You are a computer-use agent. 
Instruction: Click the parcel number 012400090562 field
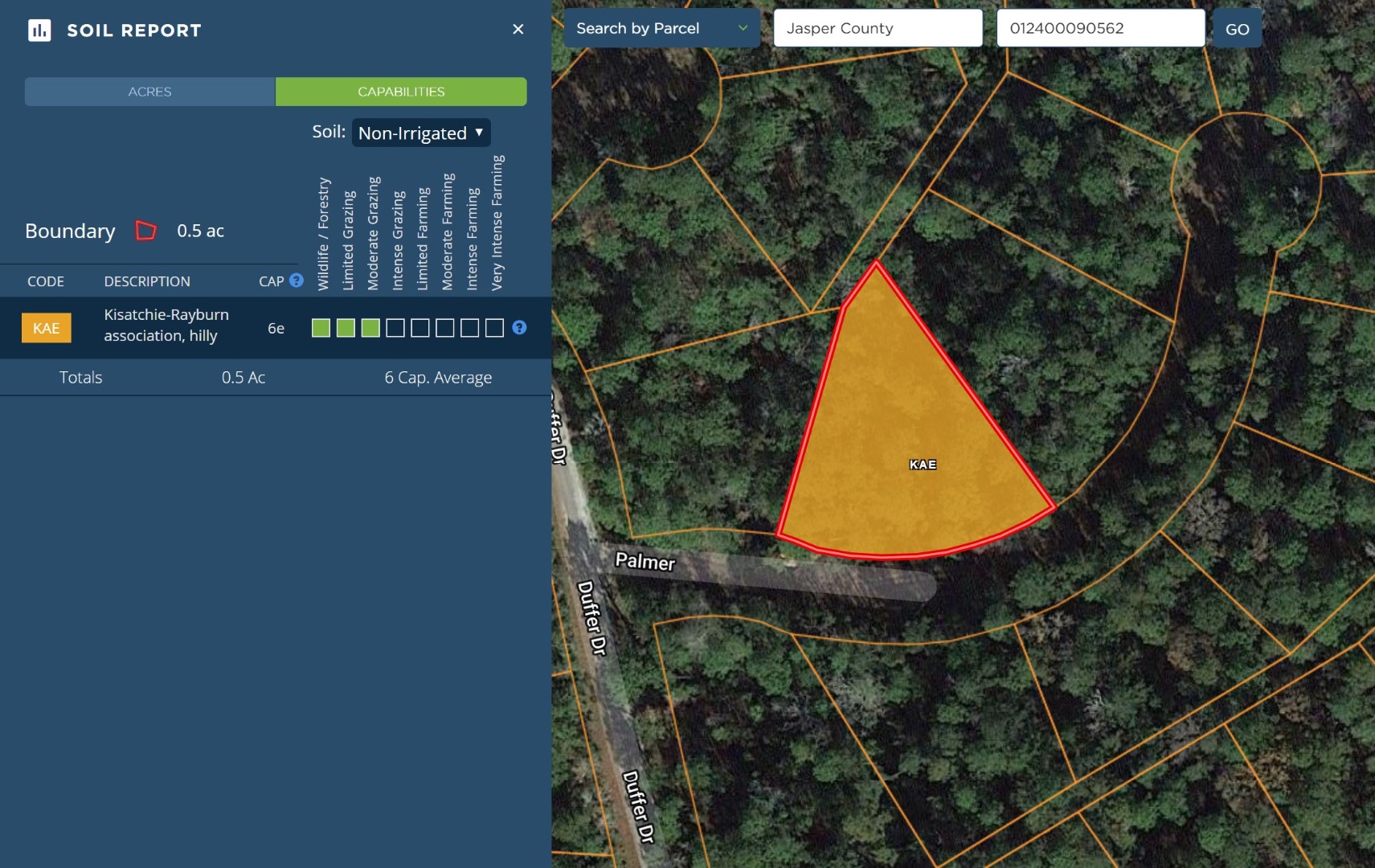point(1100,28)
